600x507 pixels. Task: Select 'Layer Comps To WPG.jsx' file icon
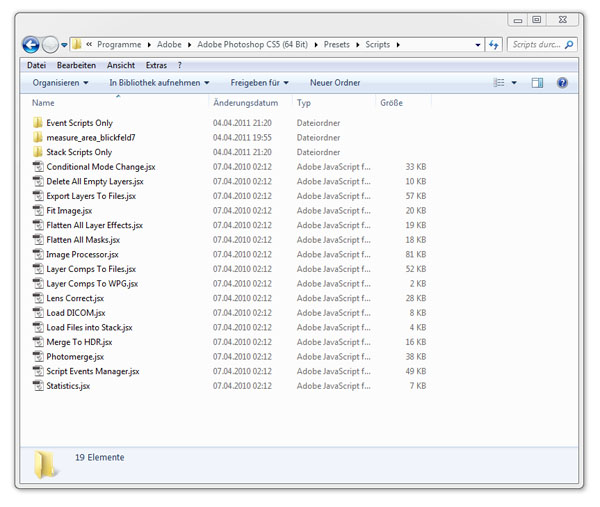pos(38,284)
